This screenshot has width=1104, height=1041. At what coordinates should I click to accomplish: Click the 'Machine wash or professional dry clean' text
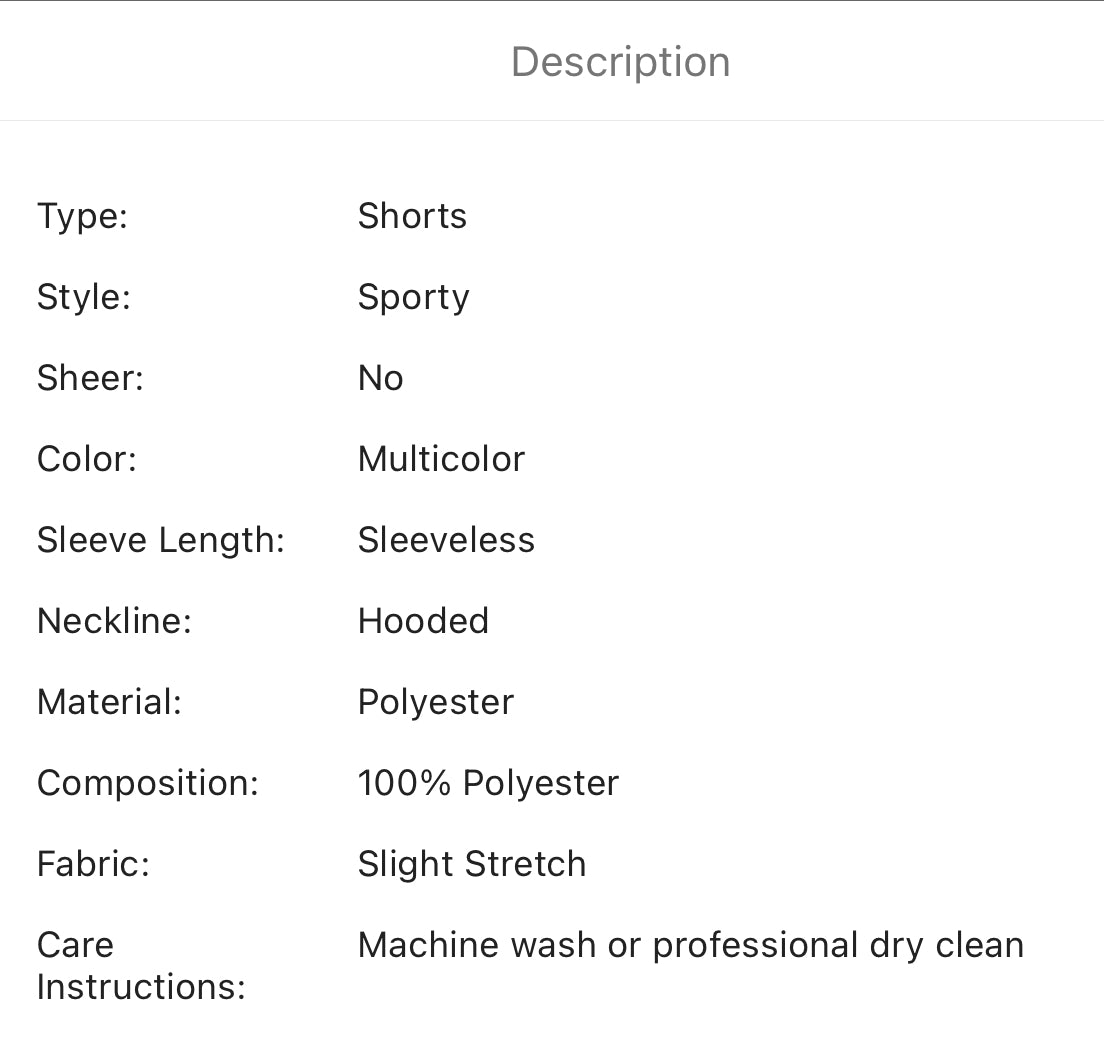click(x=690, y=945)
